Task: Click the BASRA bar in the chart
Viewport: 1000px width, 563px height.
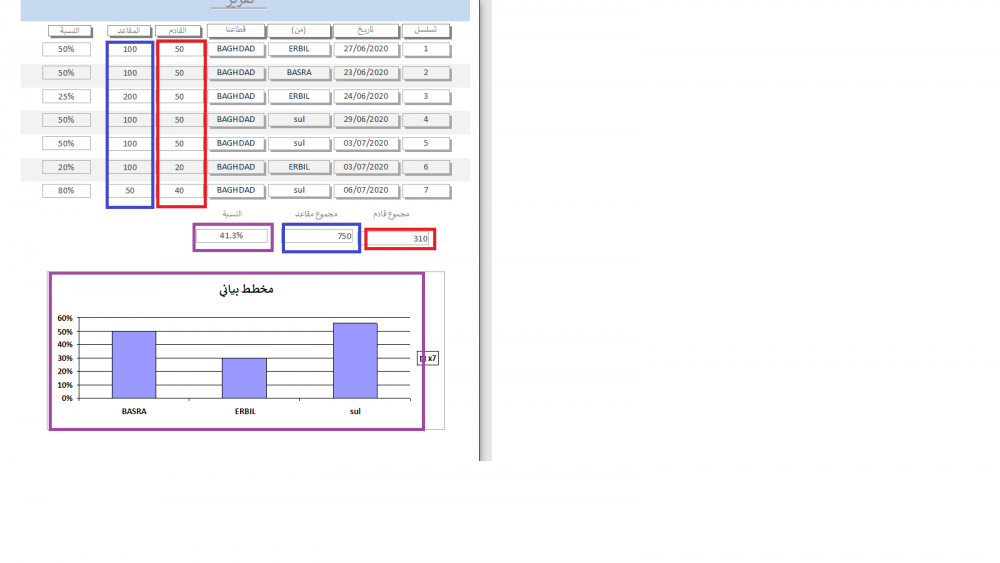Action: [134, 365]
